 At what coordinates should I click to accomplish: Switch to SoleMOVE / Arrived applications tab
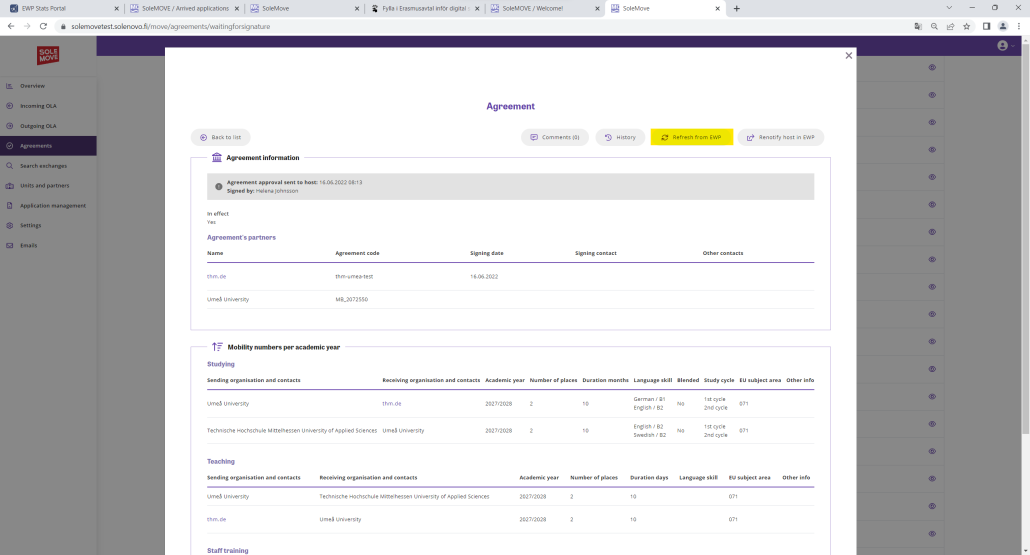[185, 9]
